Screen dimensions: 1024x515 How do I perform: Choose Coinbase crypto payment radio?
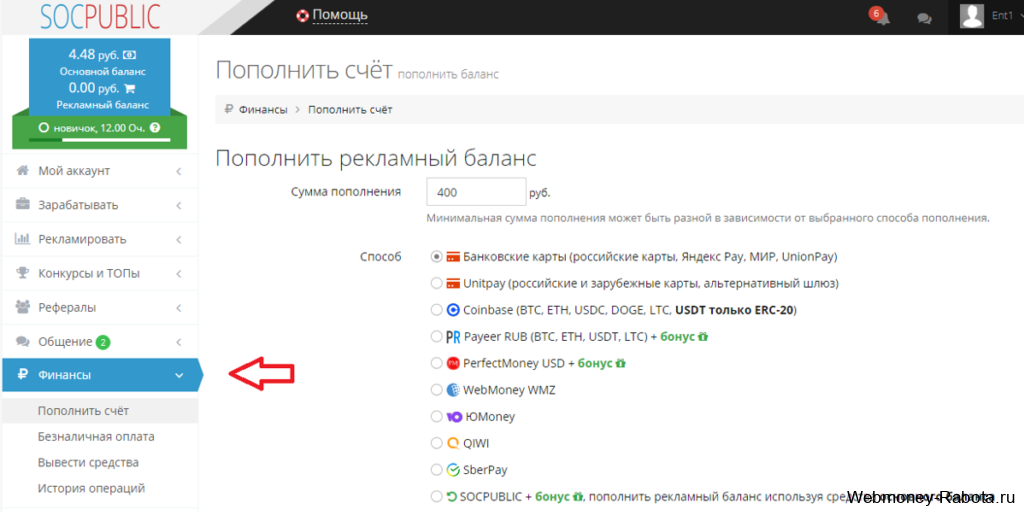436,310
